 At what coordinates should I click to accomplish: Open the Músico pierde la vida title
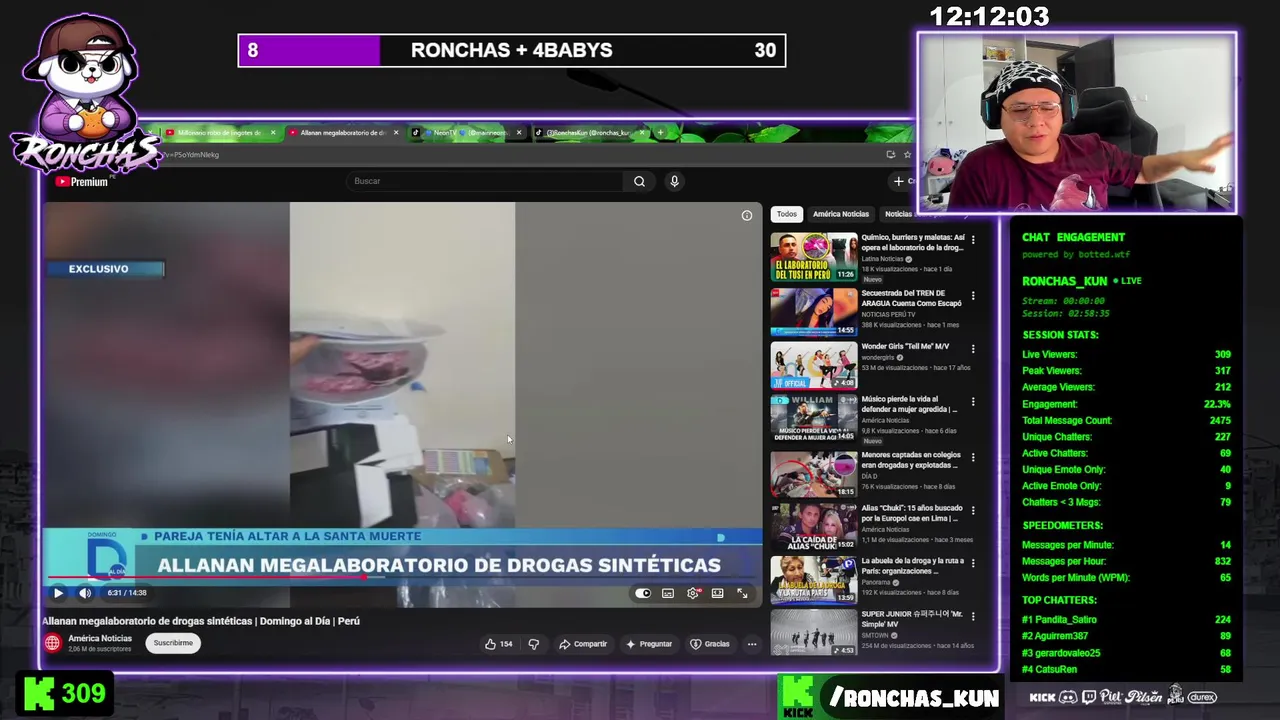click(909, 404)
